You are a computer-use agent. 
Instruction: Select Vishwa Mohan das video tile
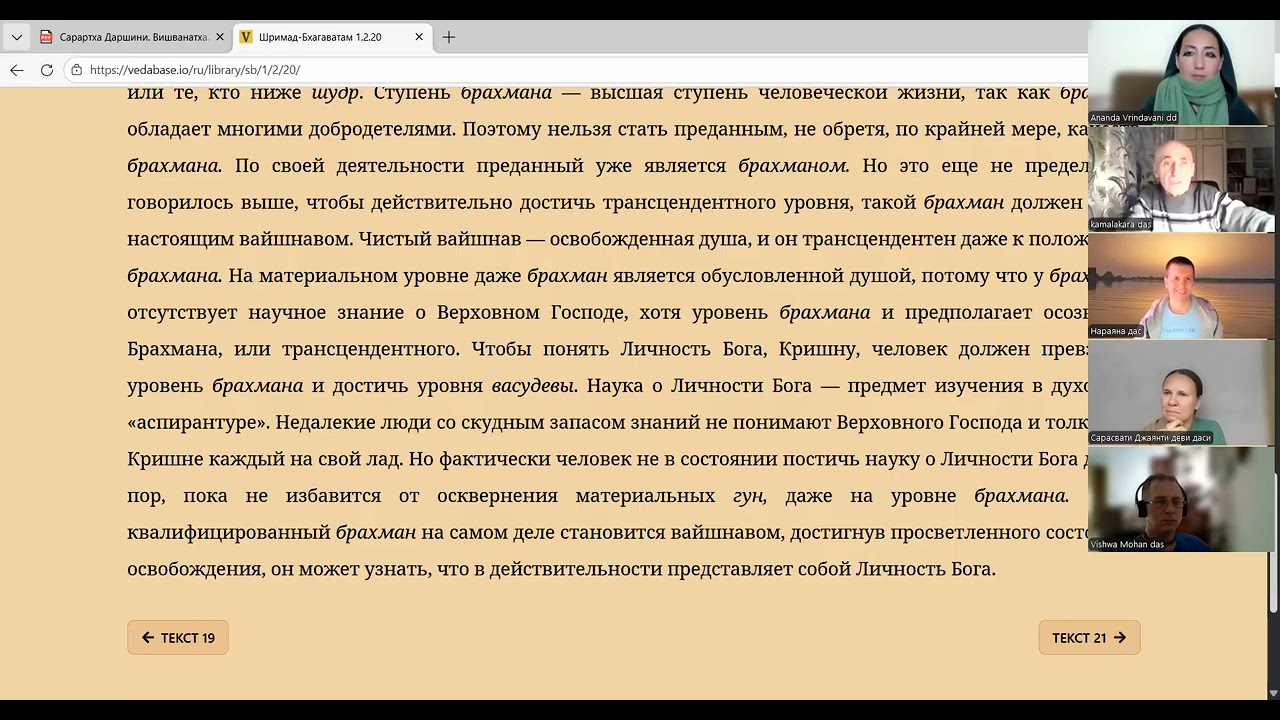[1181, 499]
